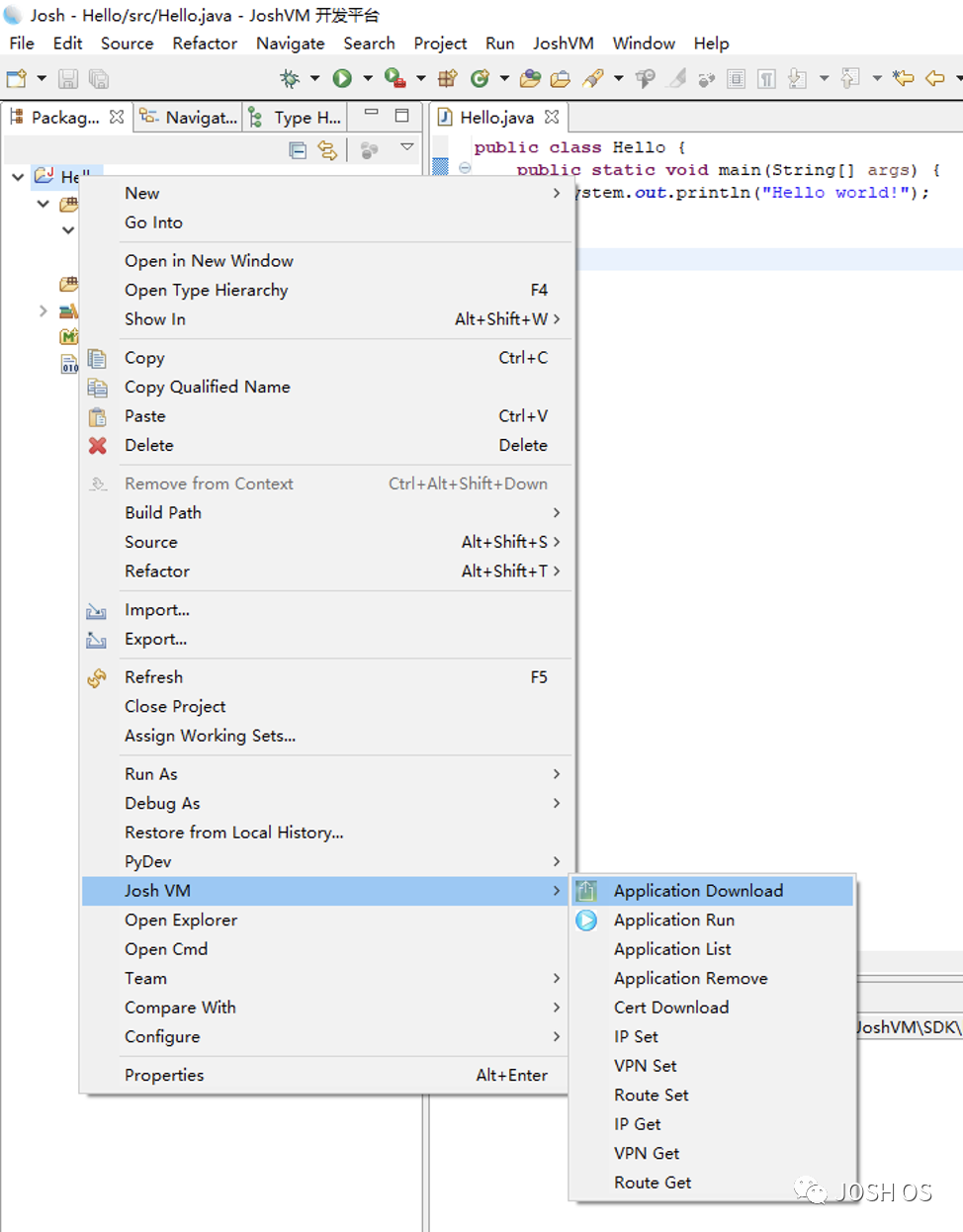This screenshot has width=963, height=1232.
Task: Click the Next Annotation toolbar icon
Action: [798, 78]
